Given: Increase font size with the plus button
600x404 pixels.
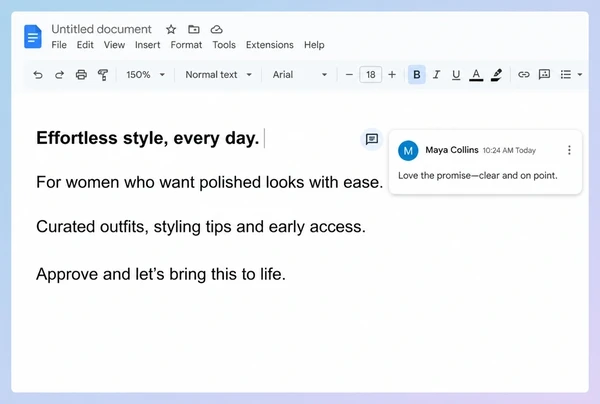Looking at the screenshot, I should click(392, 75).
